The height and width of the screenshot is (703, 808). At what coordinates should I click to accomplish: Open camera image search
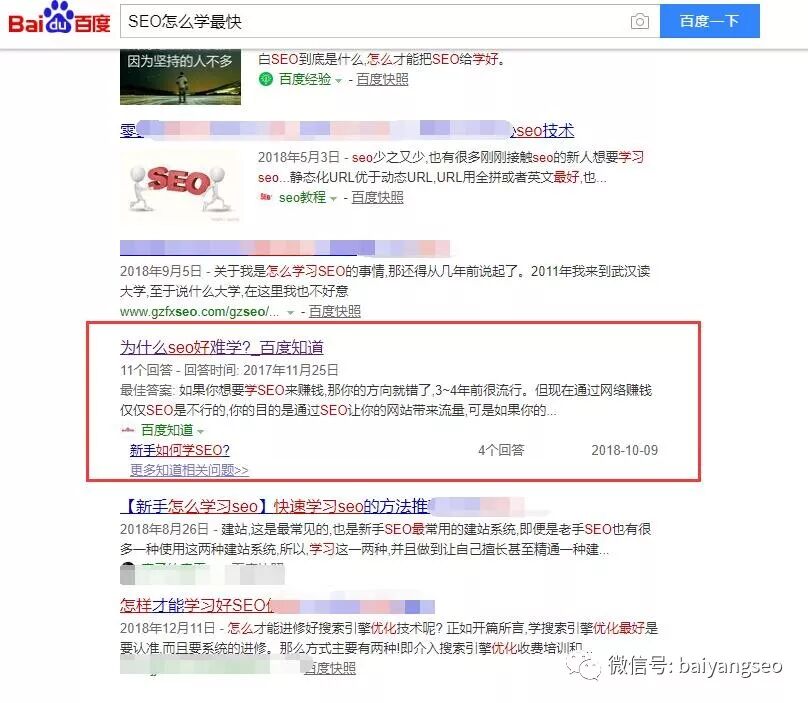(x=639, y=21)
